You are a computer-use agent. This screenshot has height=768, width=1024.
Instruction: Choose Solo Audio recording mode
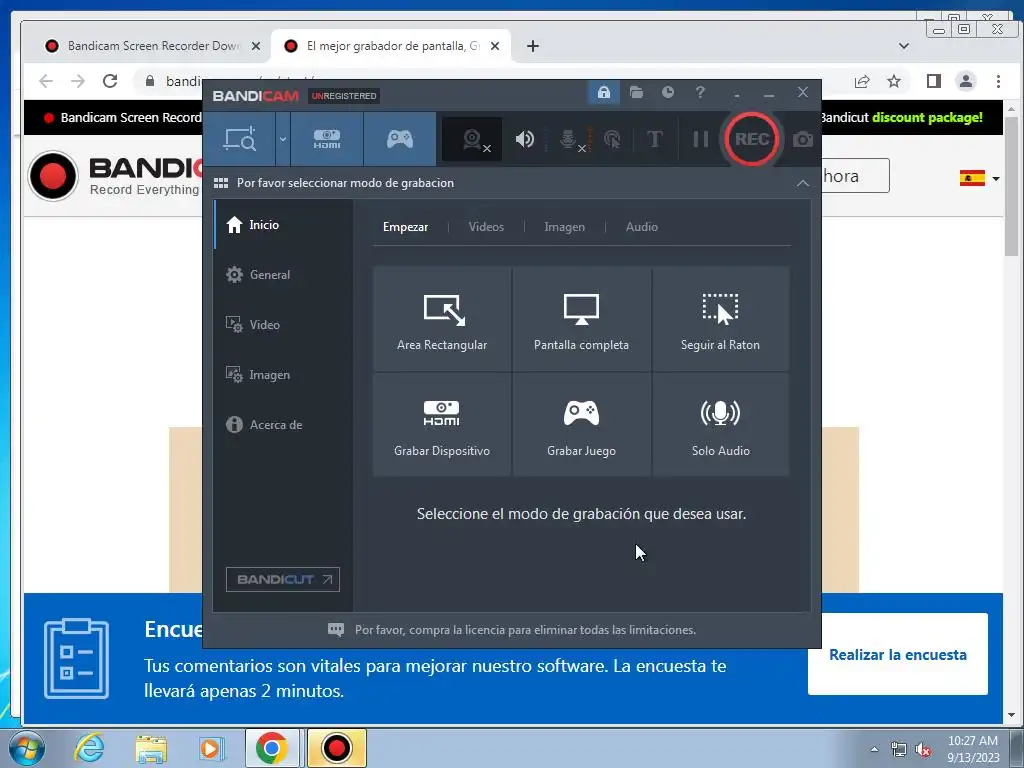(720, 425)
